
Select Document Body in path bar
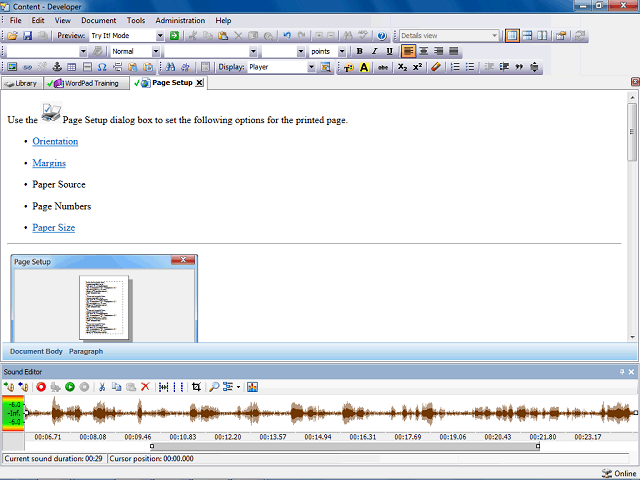click(x=36, y=351)
